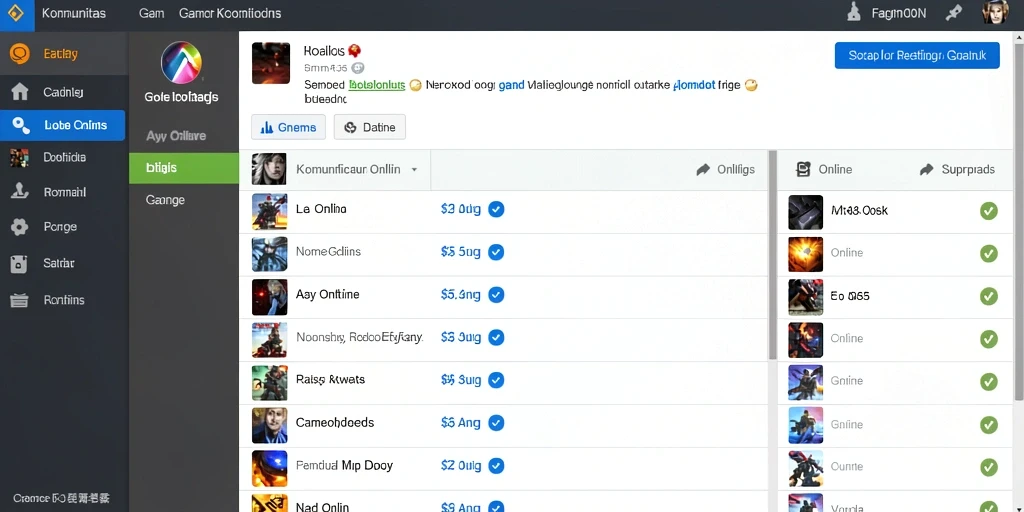
Task: Click the gear icon next to Ponge
Action: point(20,227)
